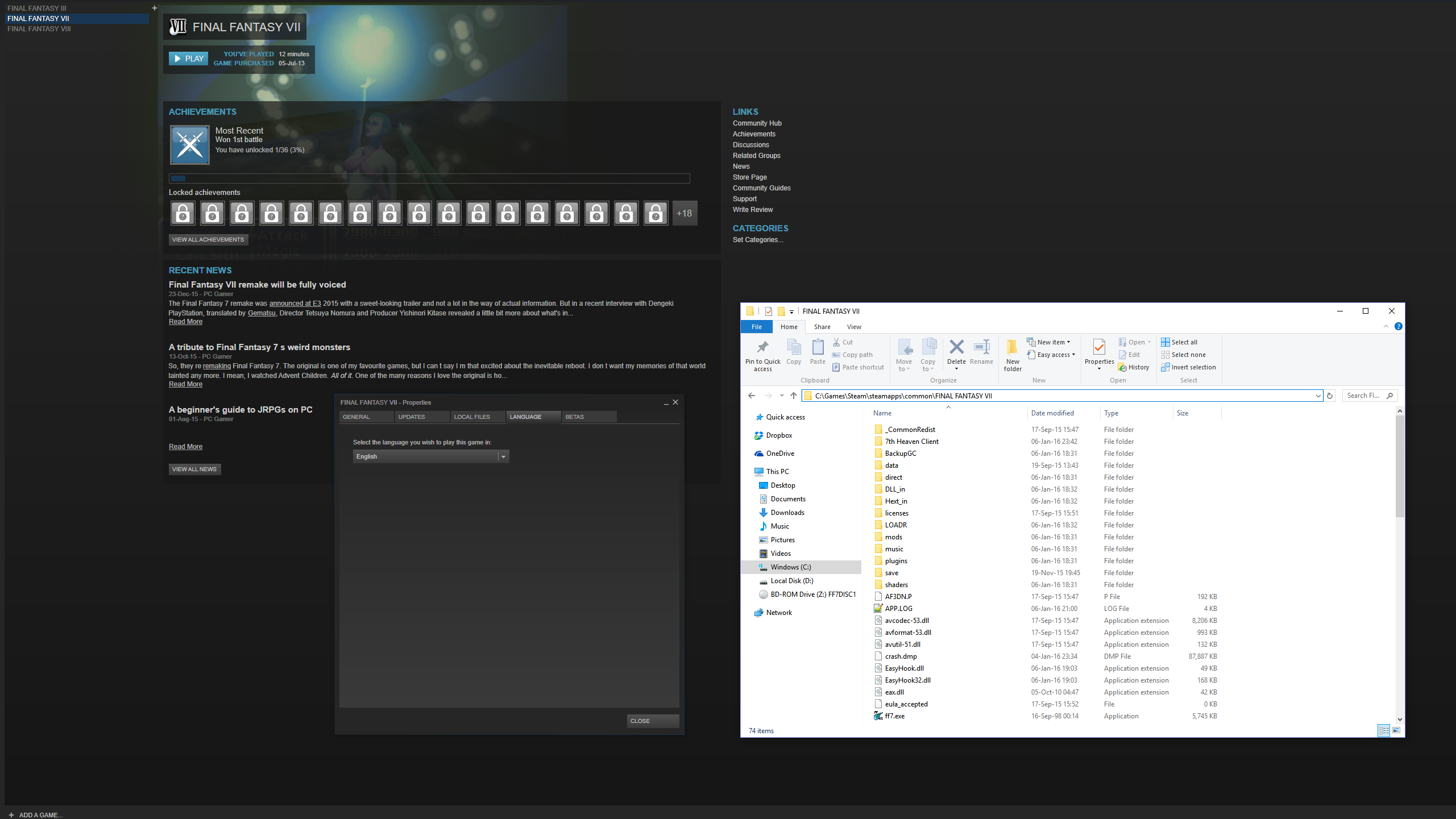Switch to large icons view button
Image resolution: width=1456 pixels, height=819 pixels.
[x=1396, y=730]
